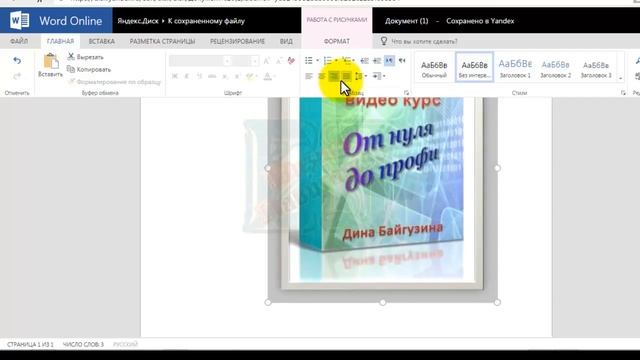This screenshot has height=360, width=640.
Task: Toggle bold (Ж) formatting
Action: tap(175, 76)
